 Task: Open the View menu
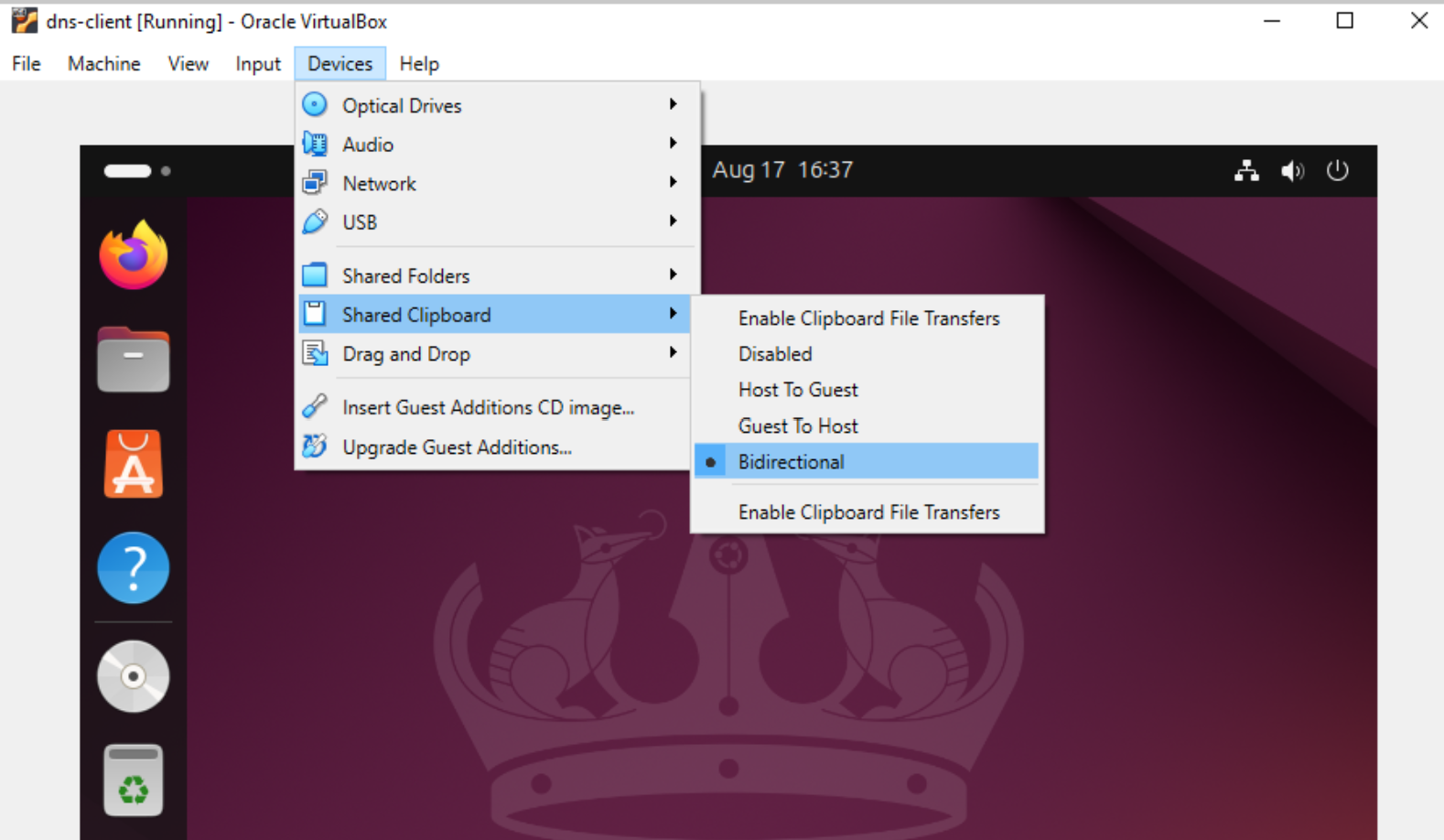(x=188, y=64)
